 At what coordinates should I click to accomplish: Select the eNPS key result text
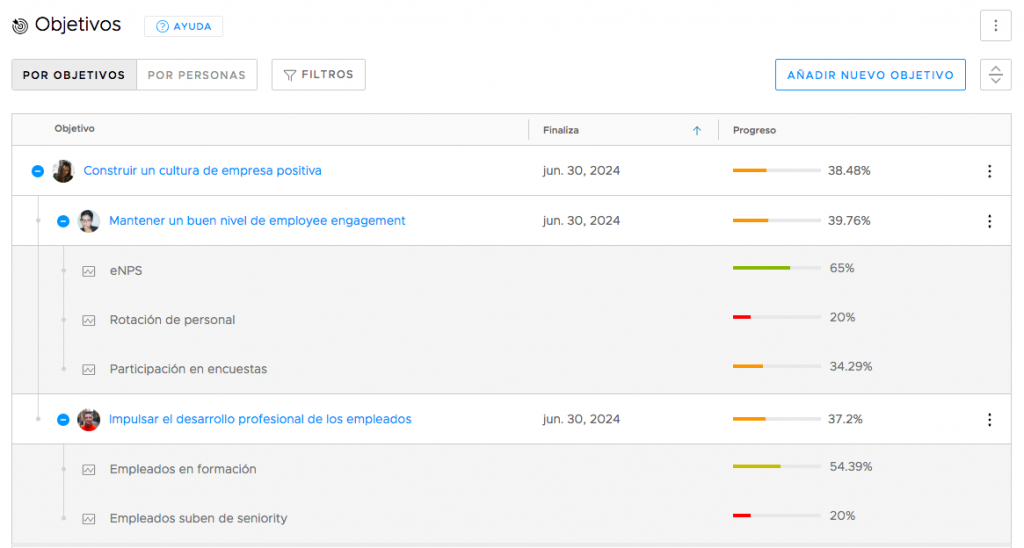click(x=126, y=270)
